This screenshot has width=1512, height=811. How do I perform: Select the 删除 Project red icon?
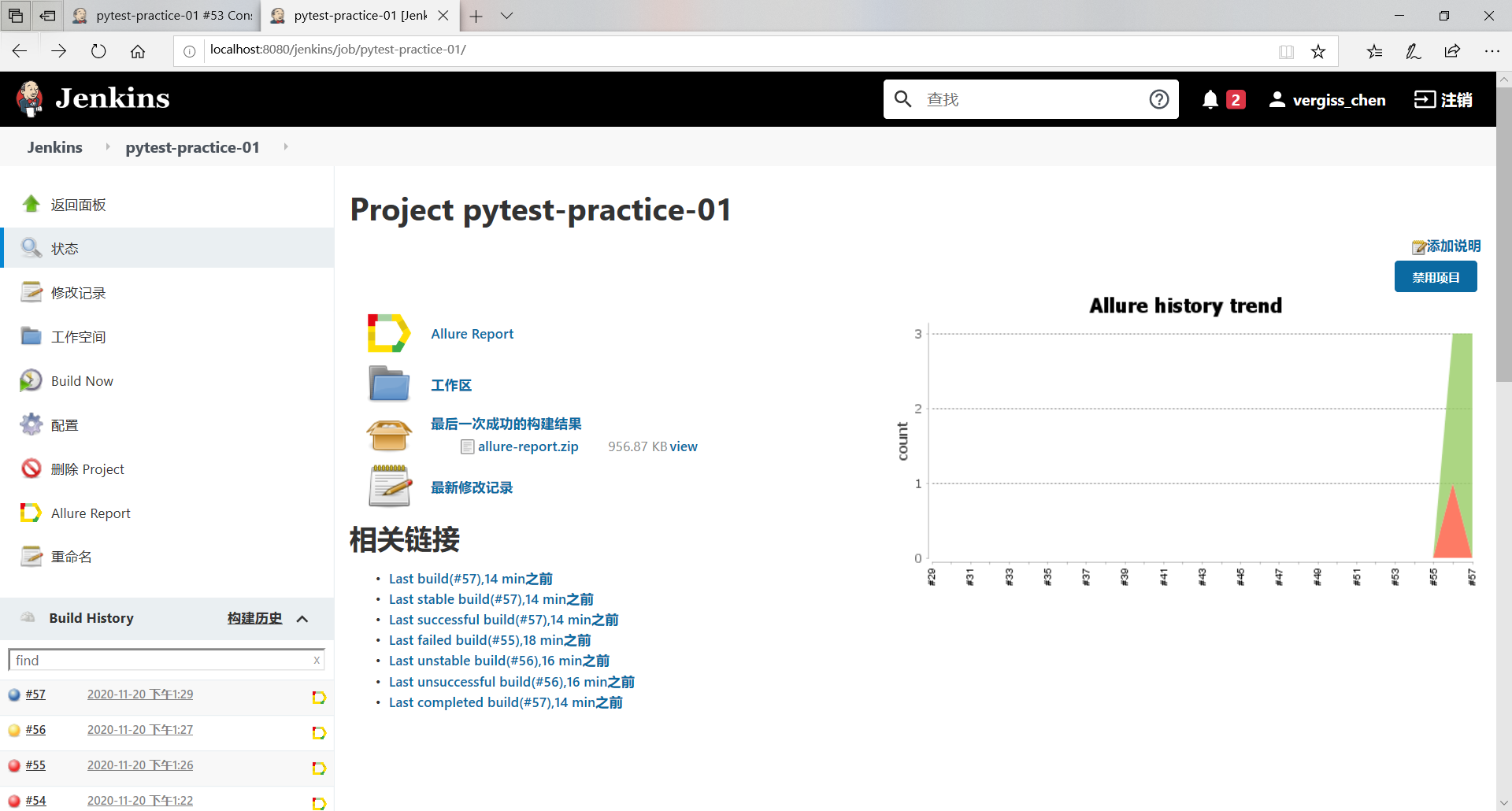coord(31,468)
